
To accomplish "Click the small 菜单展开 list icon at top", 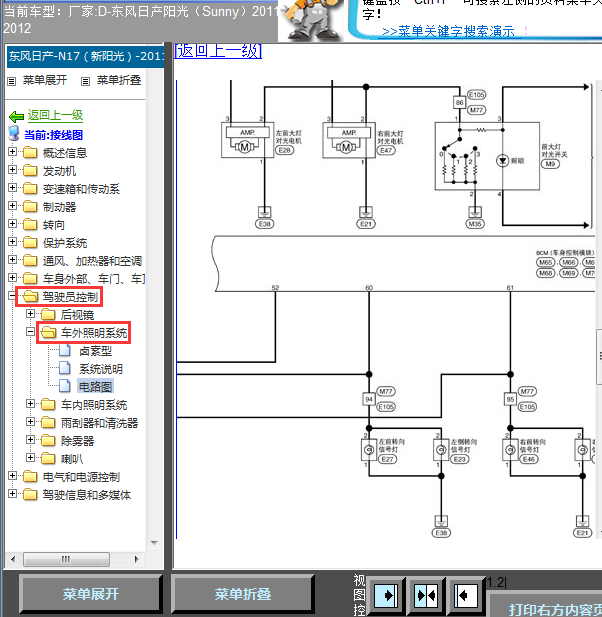I will (12, 81).
